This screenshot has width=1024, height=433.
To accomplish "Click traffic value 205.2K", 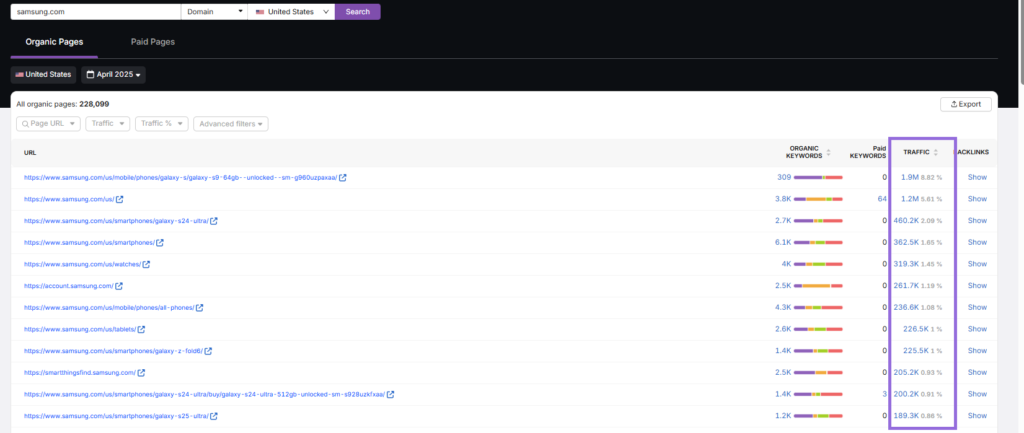I will (906, 372).
